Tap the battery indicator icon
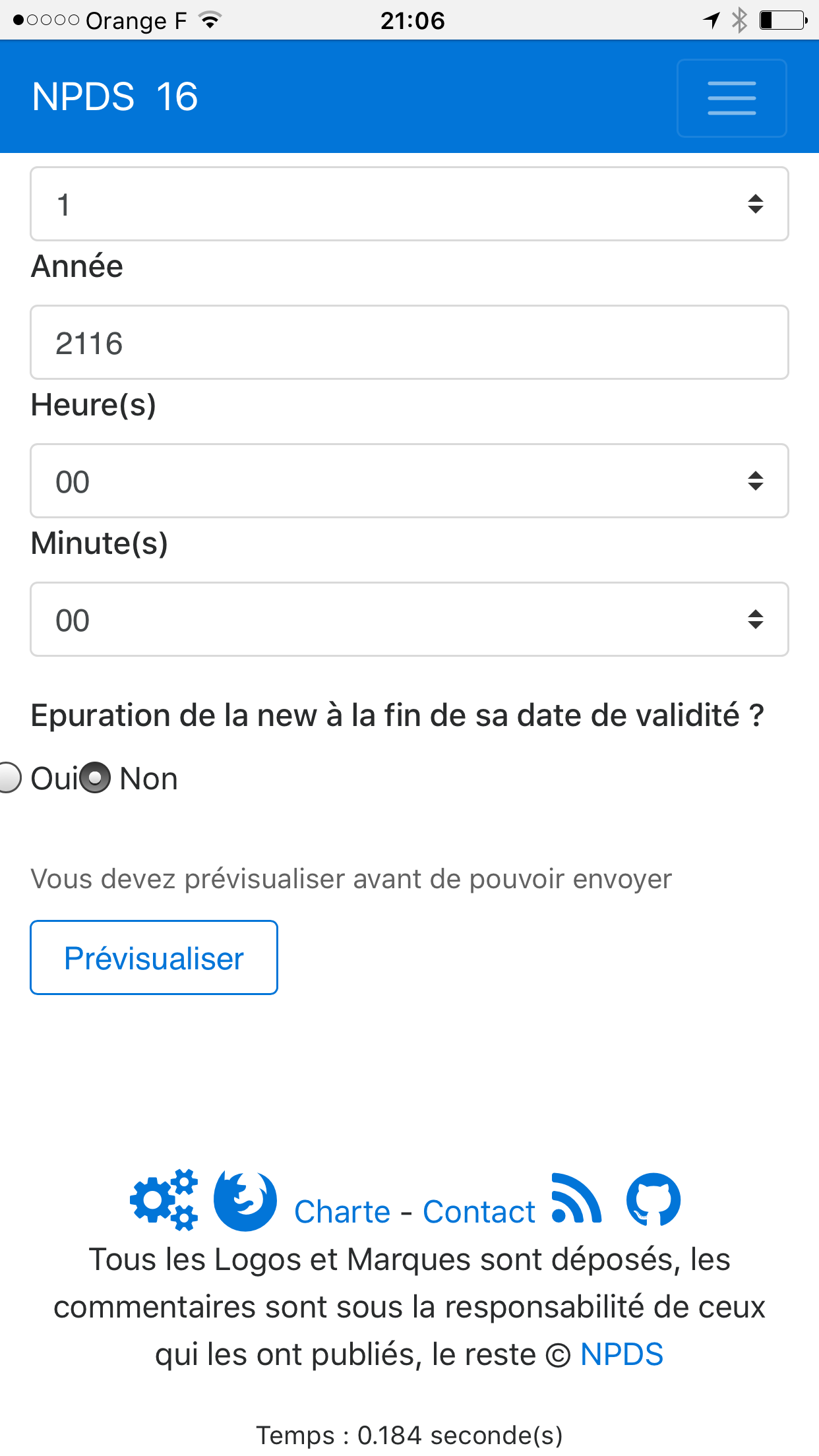This screenshot has height=1456, width=819. (783, 20)
